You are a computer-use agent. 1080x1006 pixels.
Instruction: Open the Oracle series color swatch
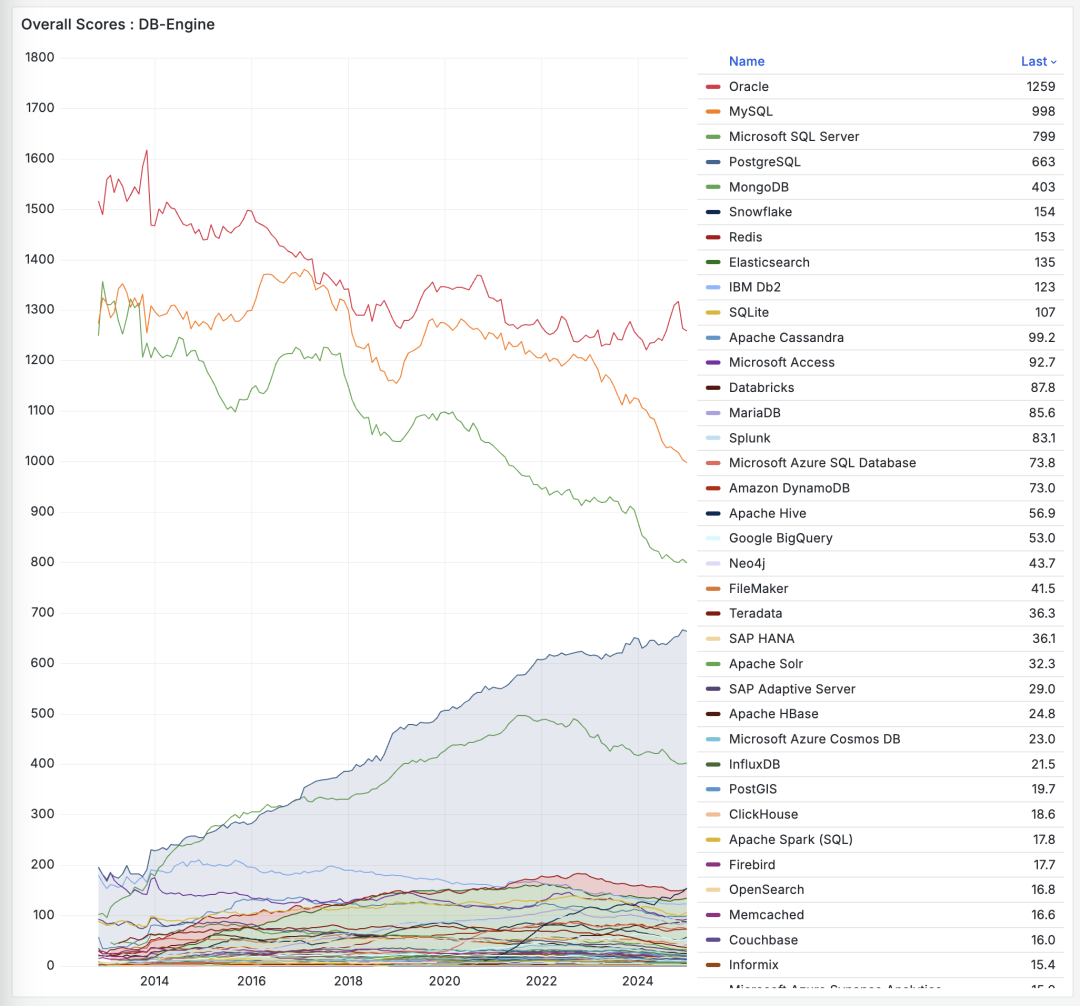point(713,87)
